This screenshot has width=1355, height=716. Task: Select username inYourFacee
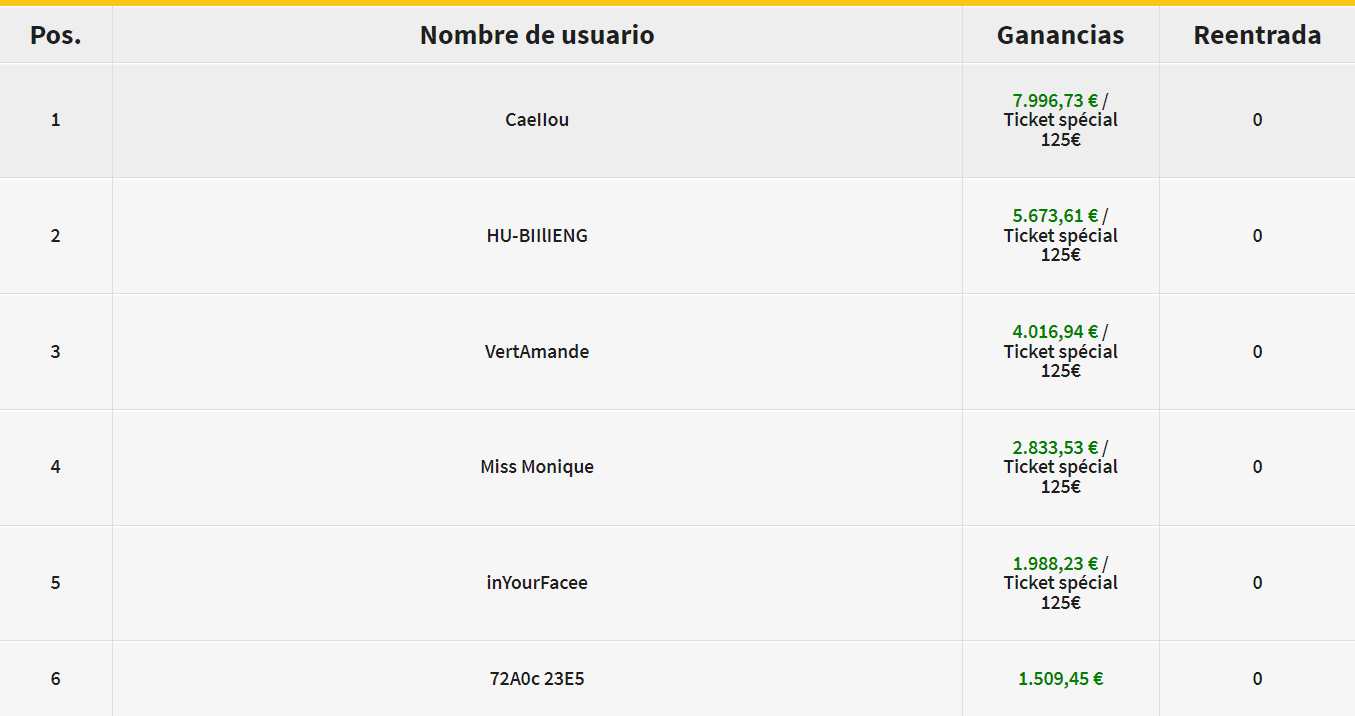[537, 583]
